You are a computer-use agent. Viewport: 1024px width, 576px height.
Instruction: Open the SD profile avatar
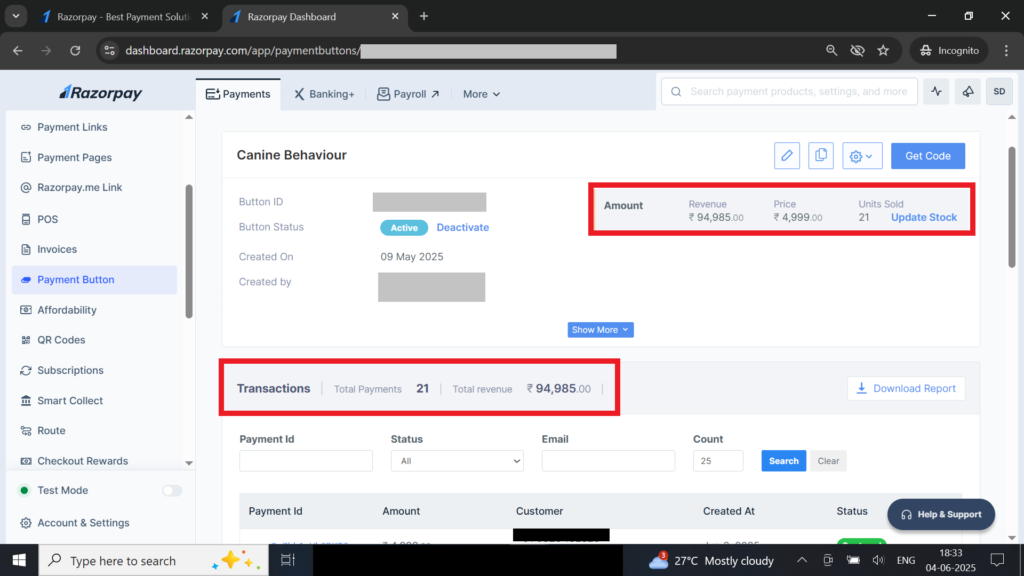[x=999, y=92]
